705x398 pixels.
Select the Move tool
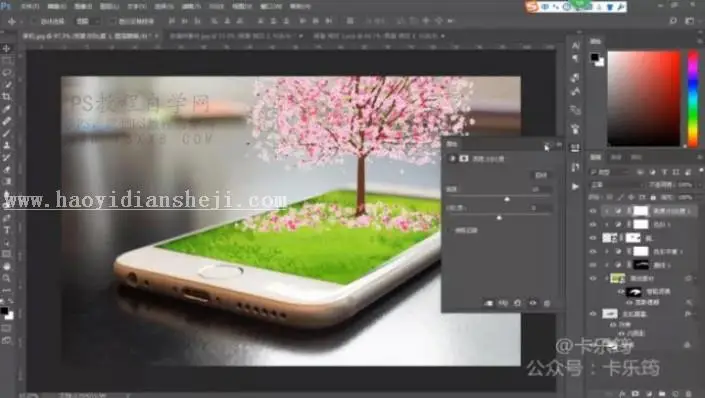7,48
